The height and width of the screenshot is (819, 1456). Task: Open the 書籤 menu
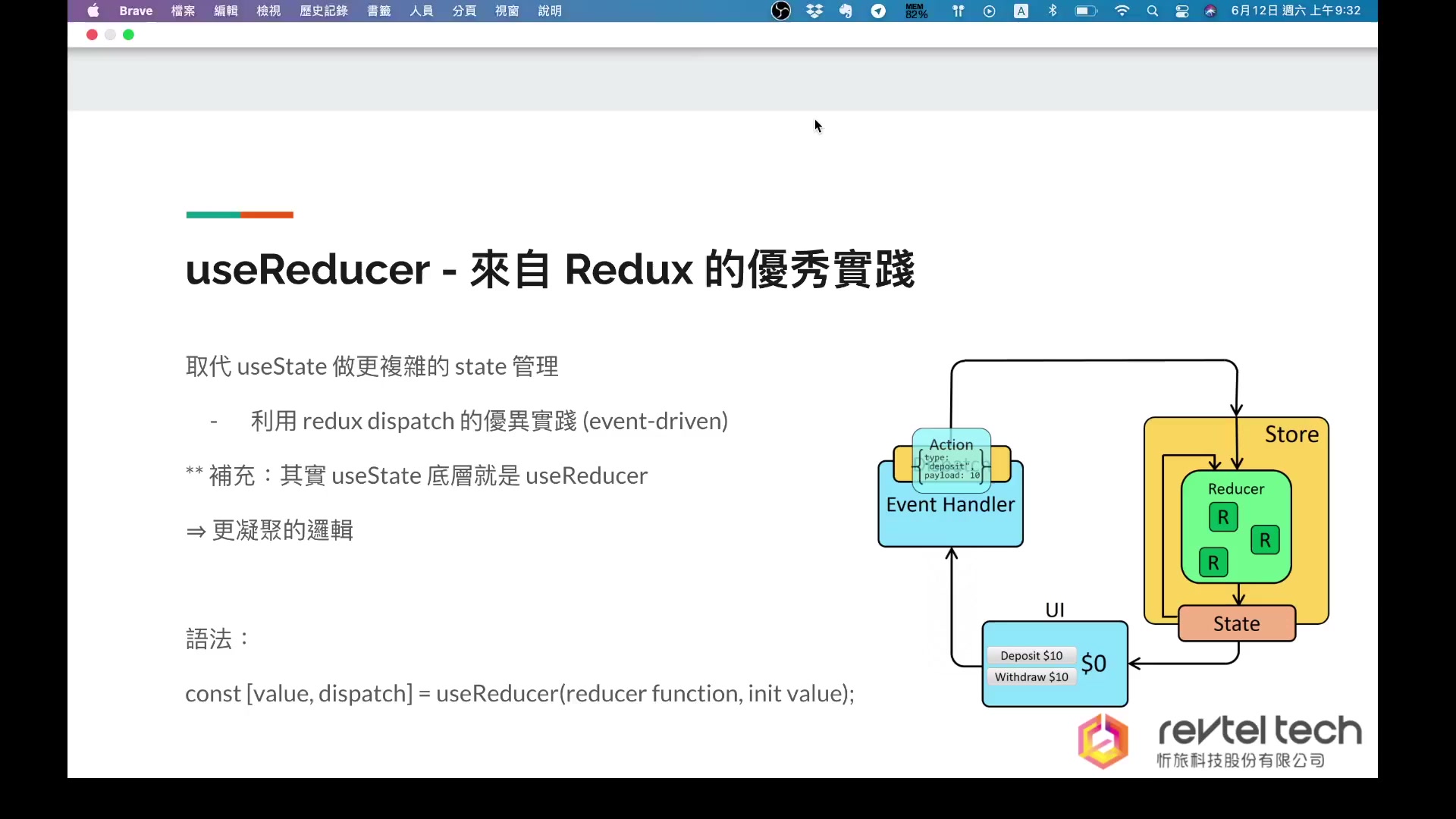pyautogui.click(x=378, y=11)
